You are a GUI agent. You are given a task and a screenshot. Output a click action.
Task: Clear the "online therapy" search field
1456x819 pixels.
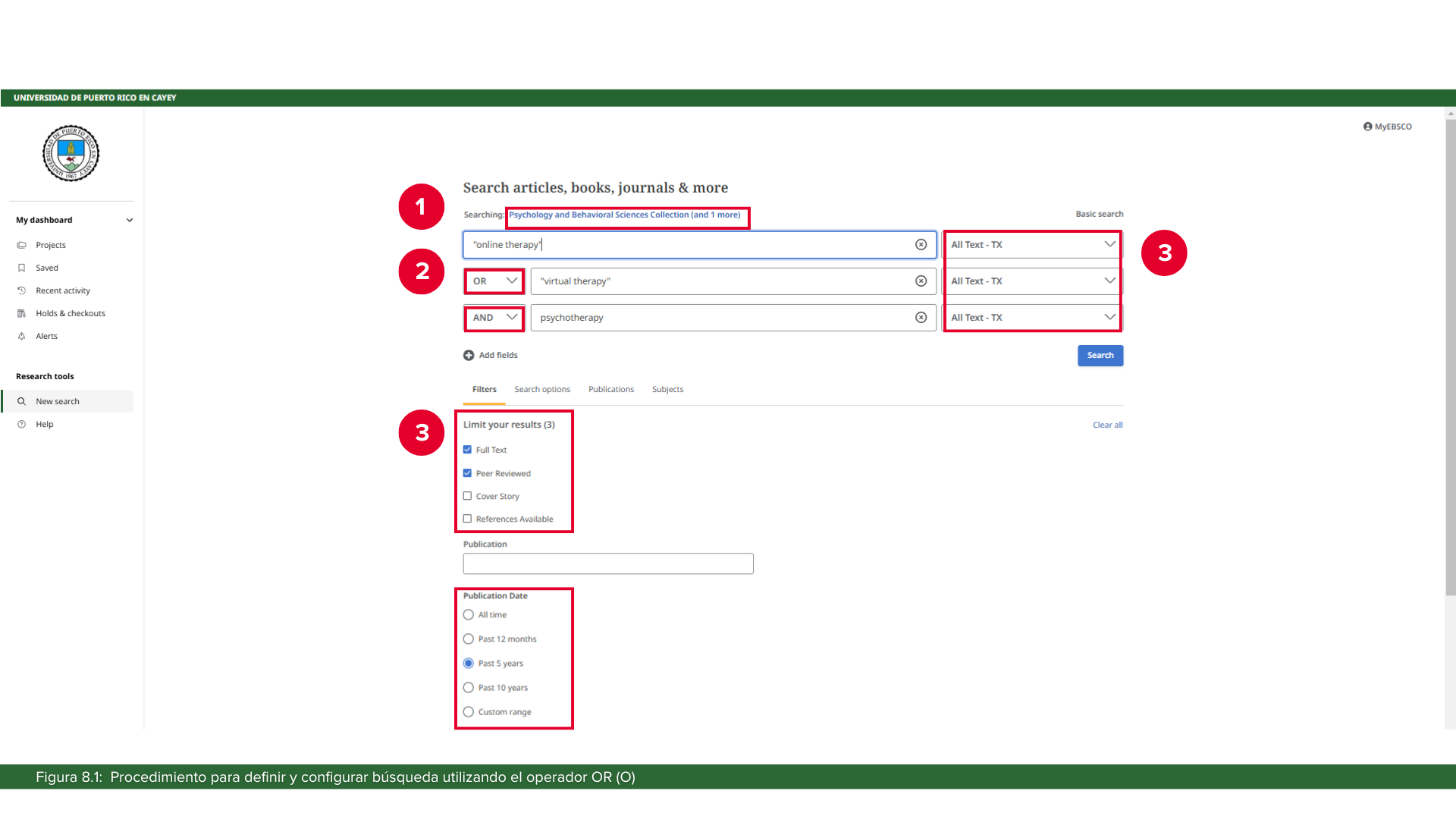[921, 245]
